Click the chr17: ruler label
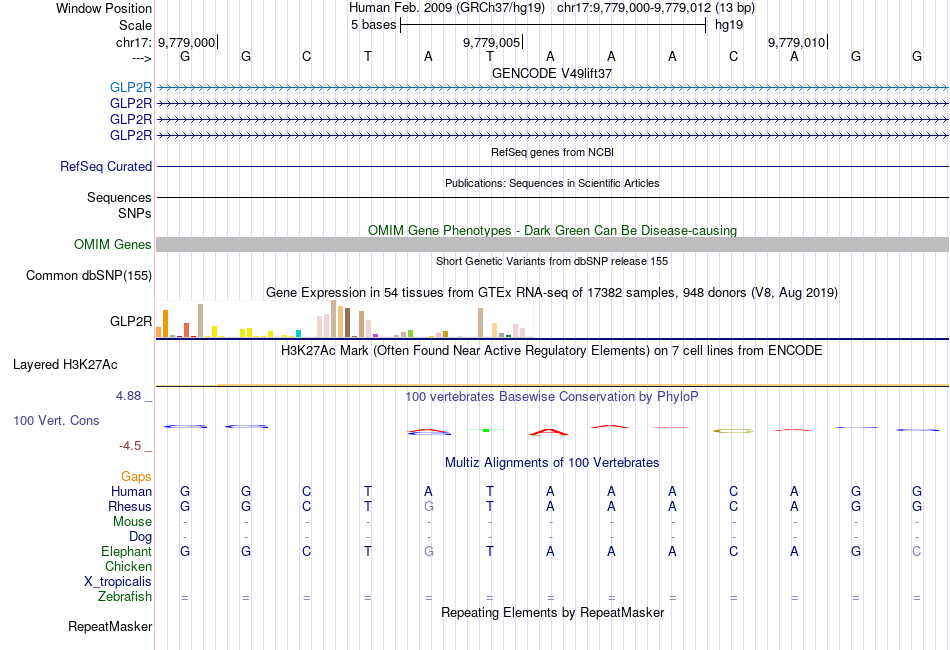The image size is (950, 650). point(134,42)
